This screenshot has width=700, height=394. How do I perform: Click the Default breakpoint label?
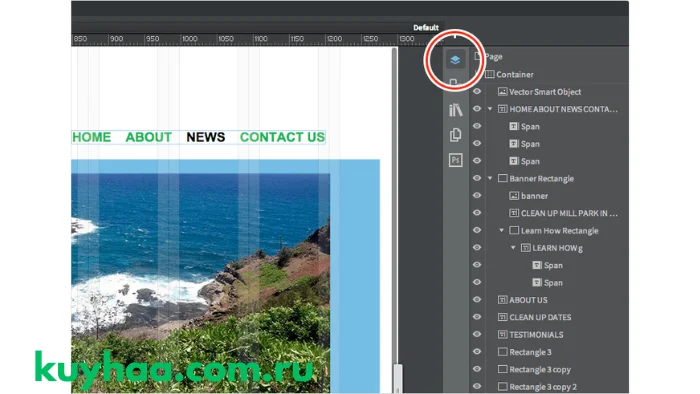(x=426, y=28)
